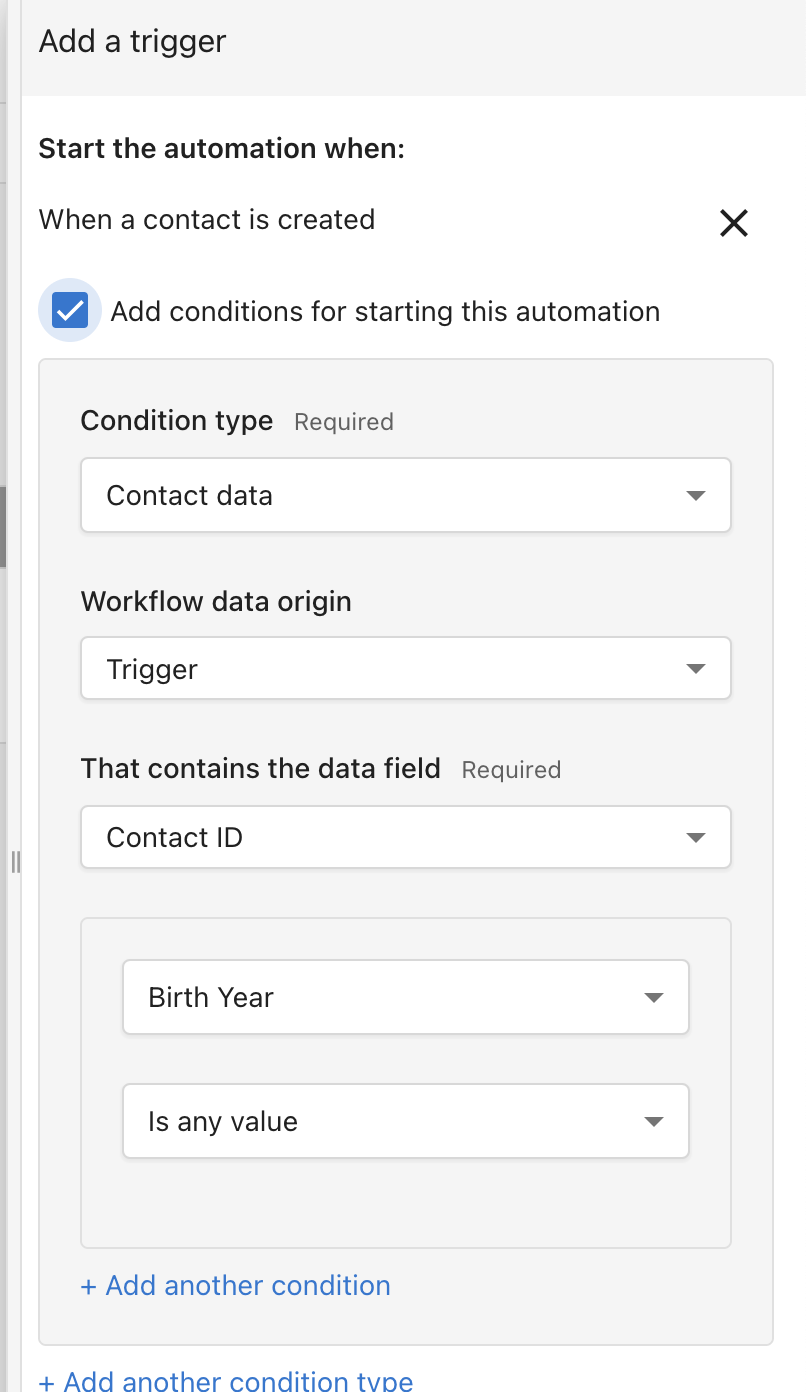Viewport: 806px width, 1392px height.
Task: Click the arrow icon in the Contact ID field
Action: [696, 837]
